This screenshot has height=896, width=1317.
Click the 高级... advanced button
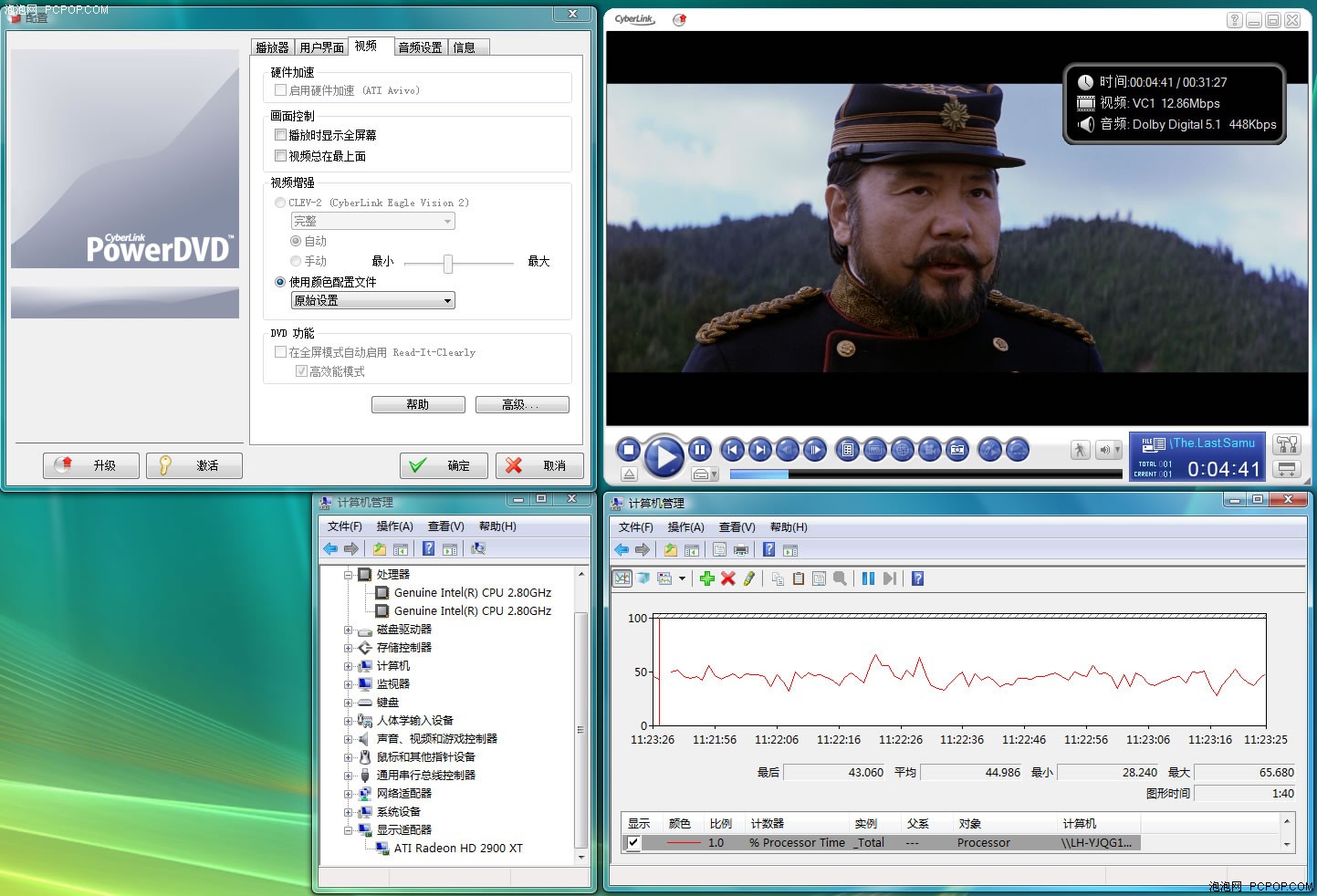pos(522,404)
